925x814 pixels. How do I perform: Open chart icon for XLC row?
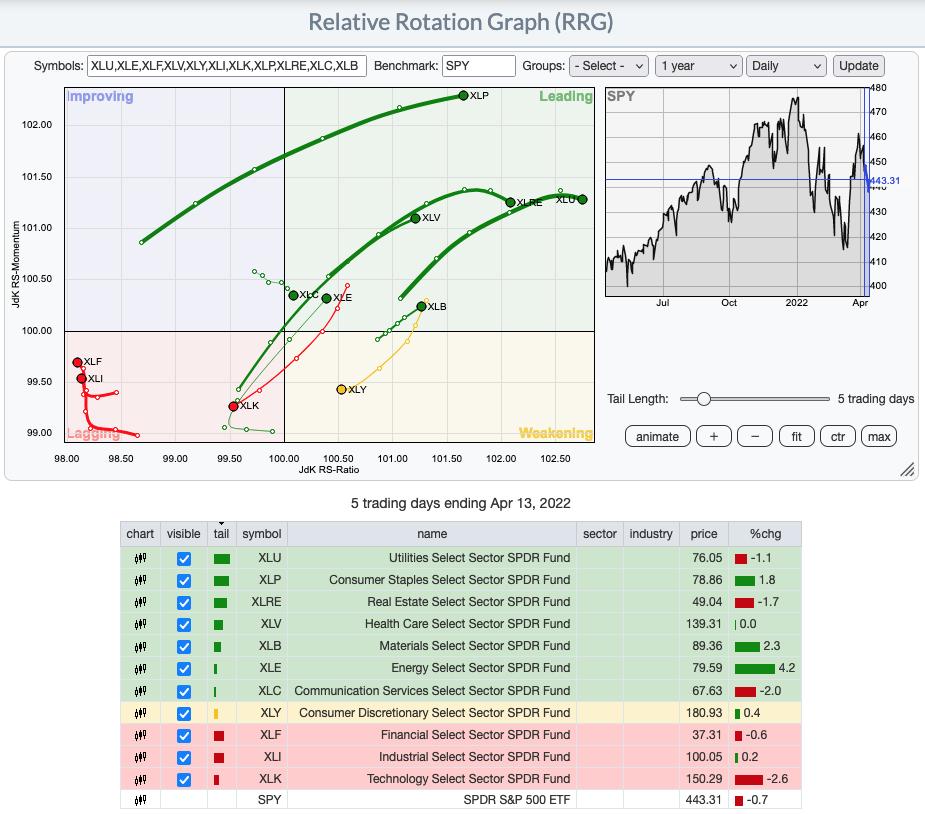pos(140,691)
